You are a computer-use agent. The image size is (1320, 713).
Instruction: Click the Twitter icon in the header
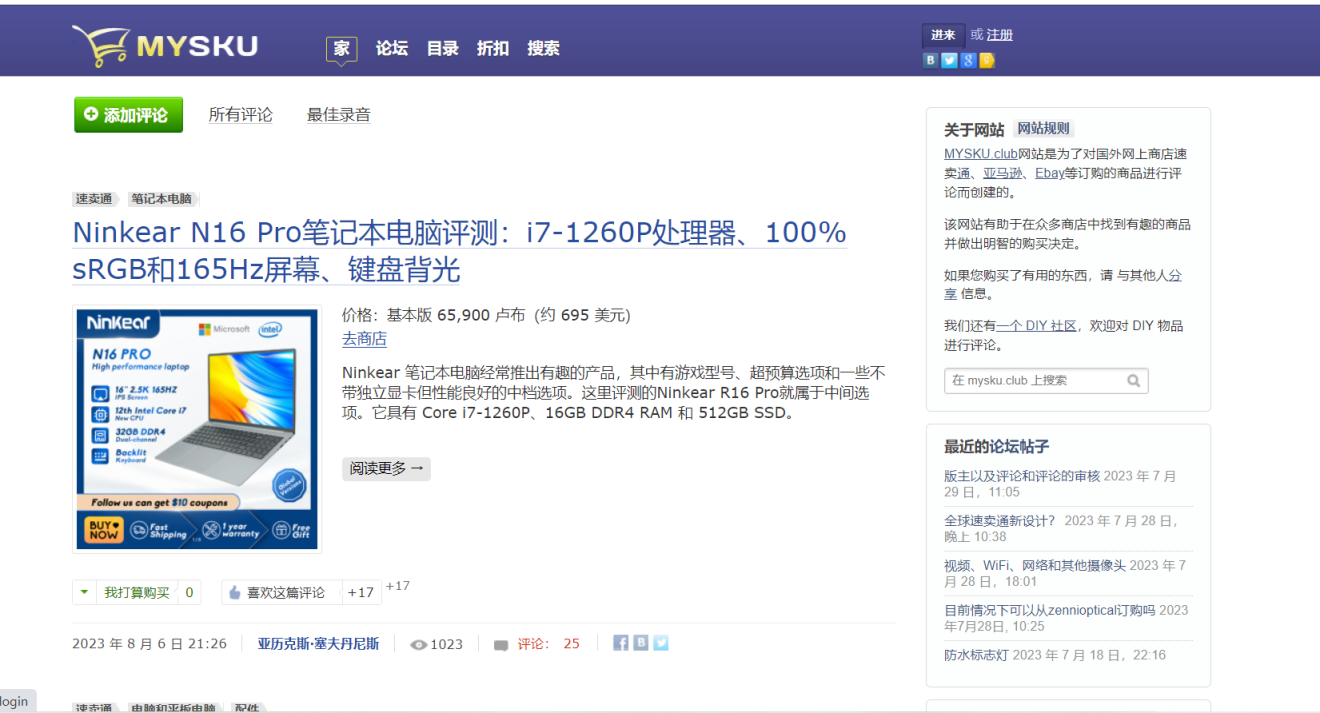point(948,60)
